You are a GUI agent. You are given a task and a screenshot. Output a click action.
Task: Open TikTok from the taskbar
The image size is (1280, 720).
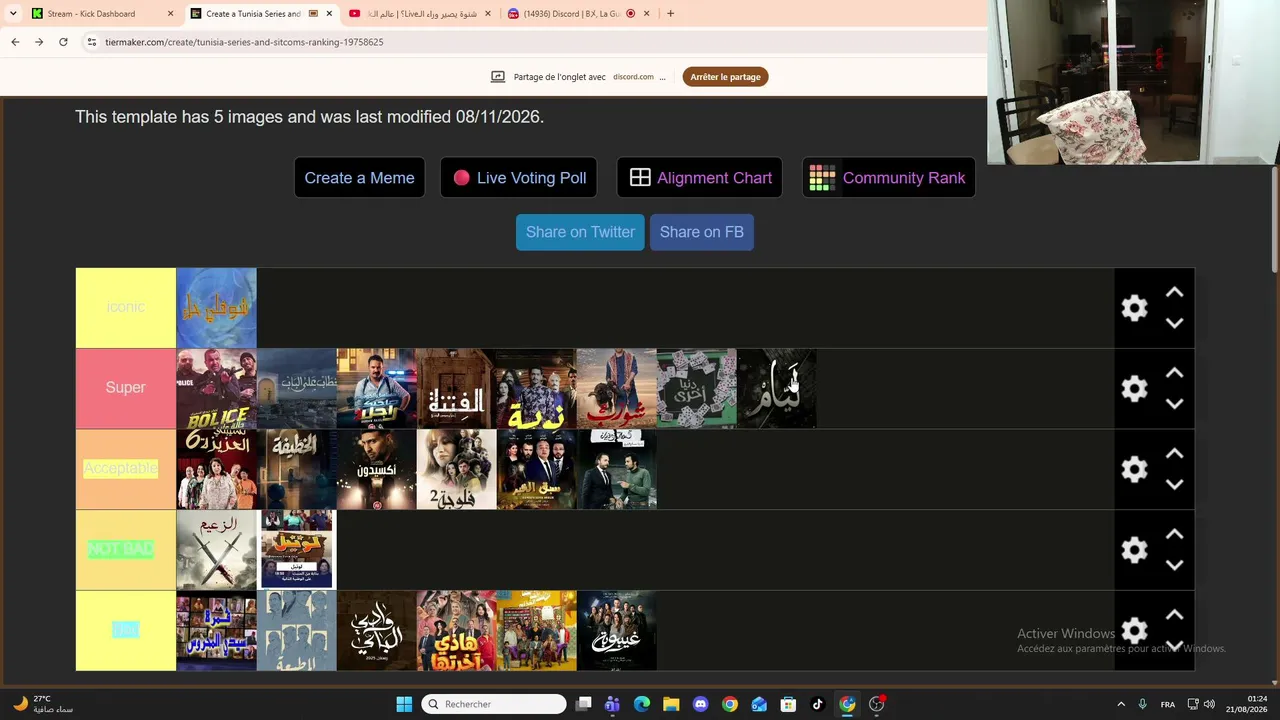(x=817, y=704)
